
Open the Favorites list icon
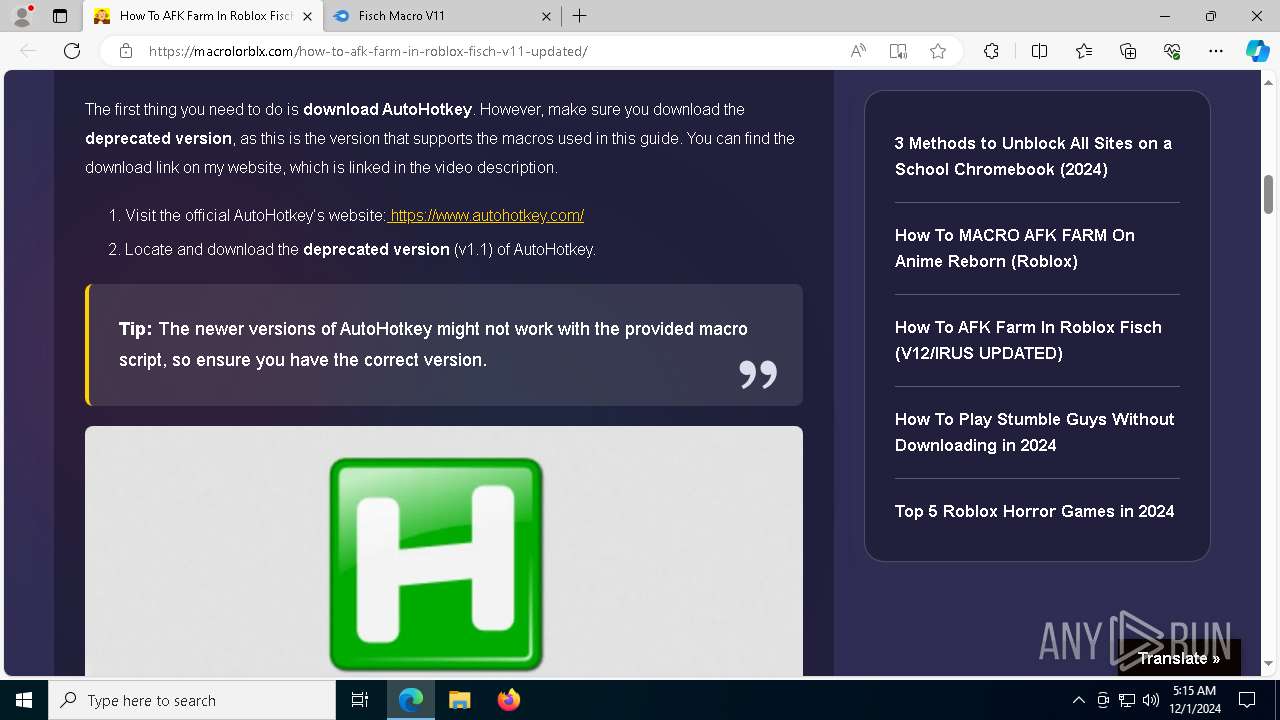point(1084,51)
